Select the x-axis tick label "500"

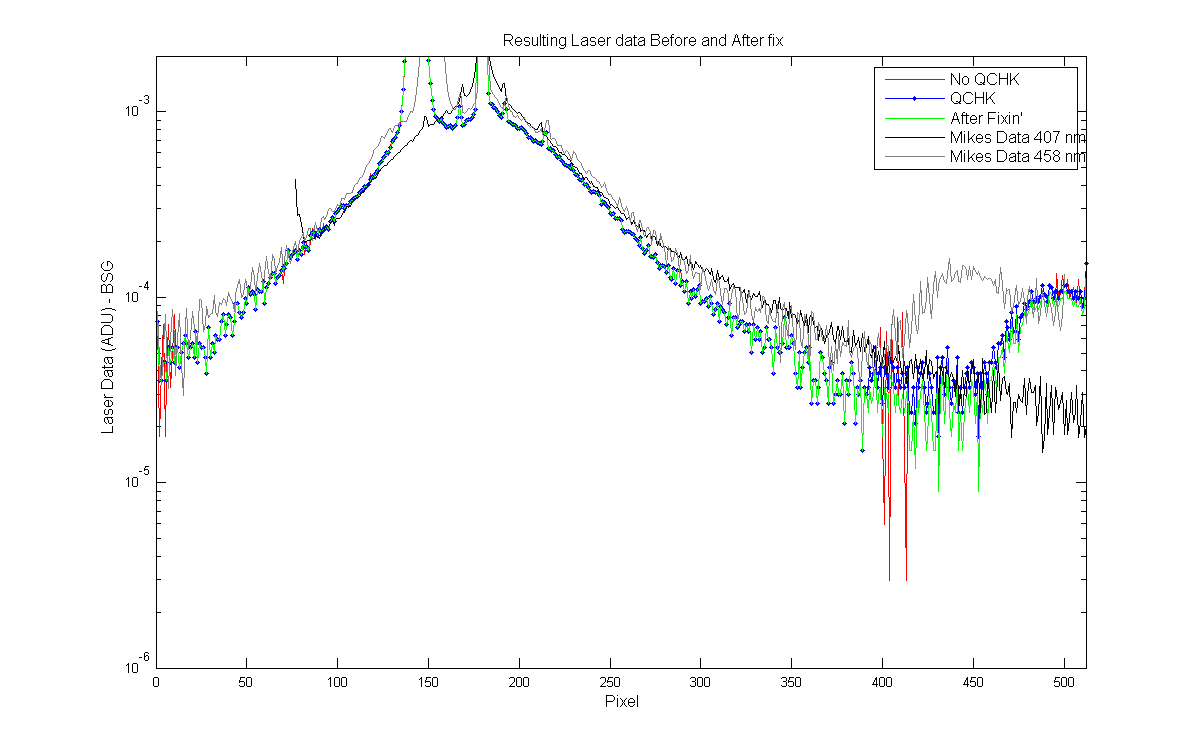(x=1064, y=681)
